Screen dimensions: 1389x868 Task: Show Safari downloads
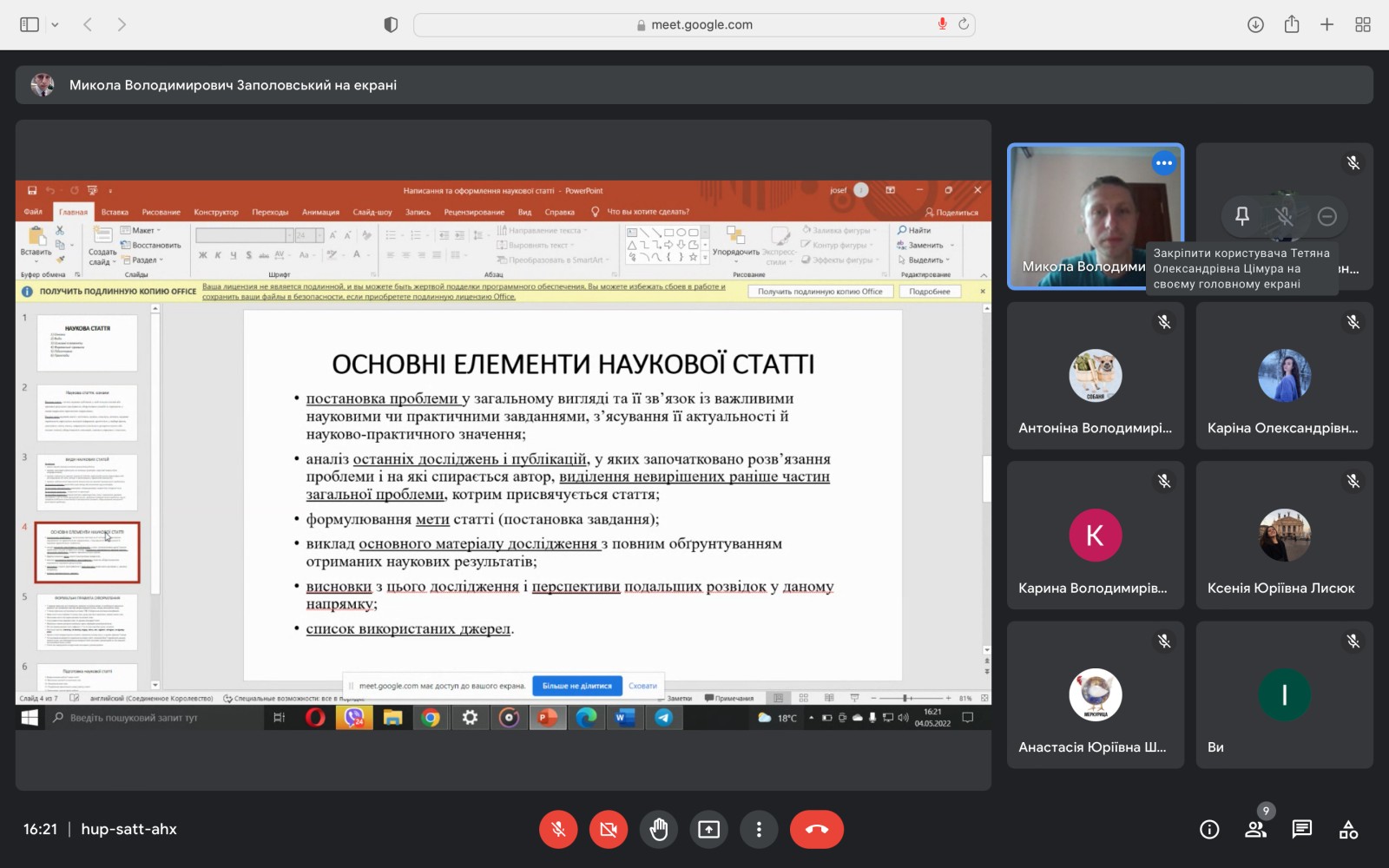point(1255,24)
